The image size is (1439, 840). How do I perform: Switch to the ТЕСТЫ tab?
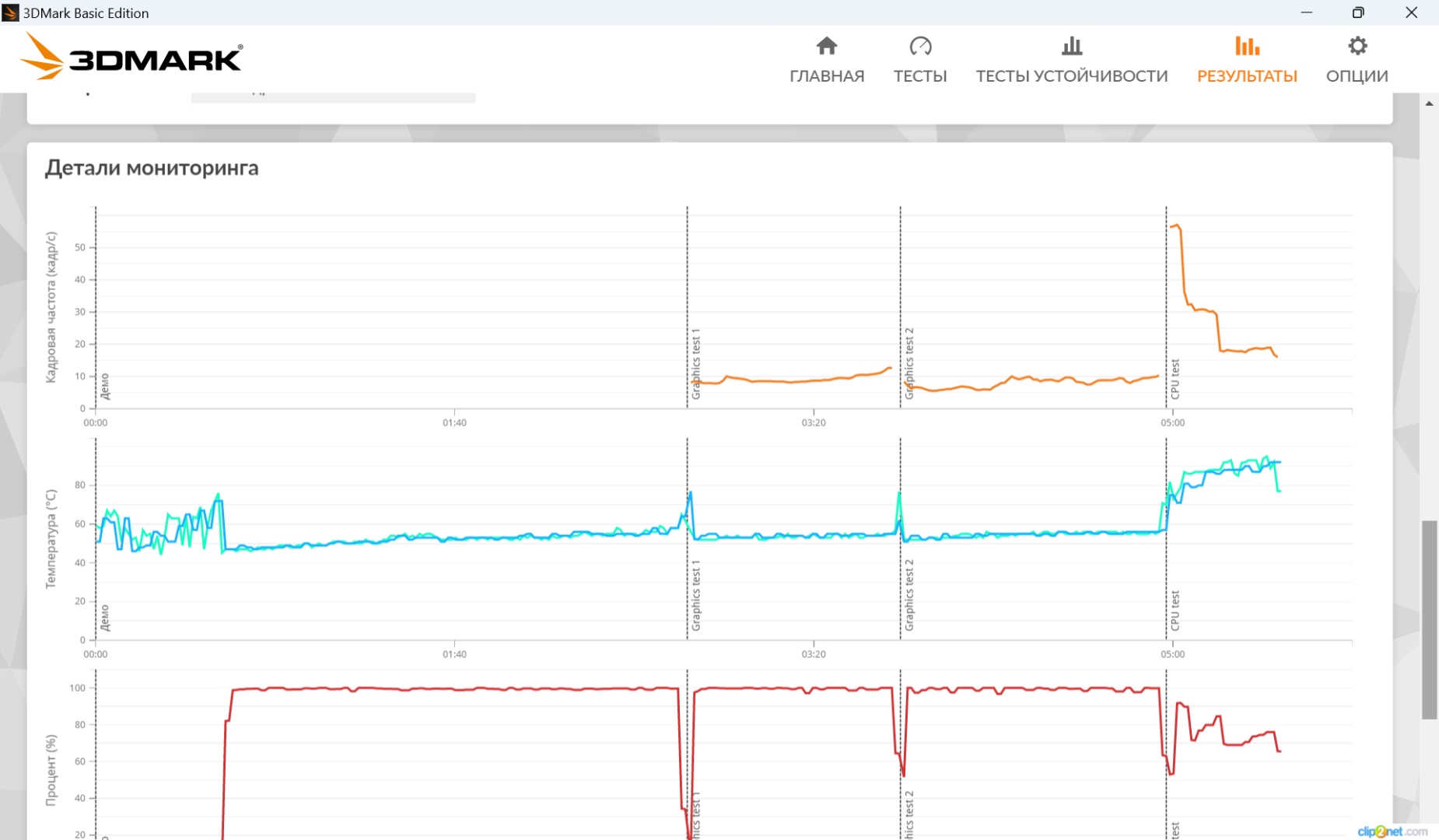point(920,60)
